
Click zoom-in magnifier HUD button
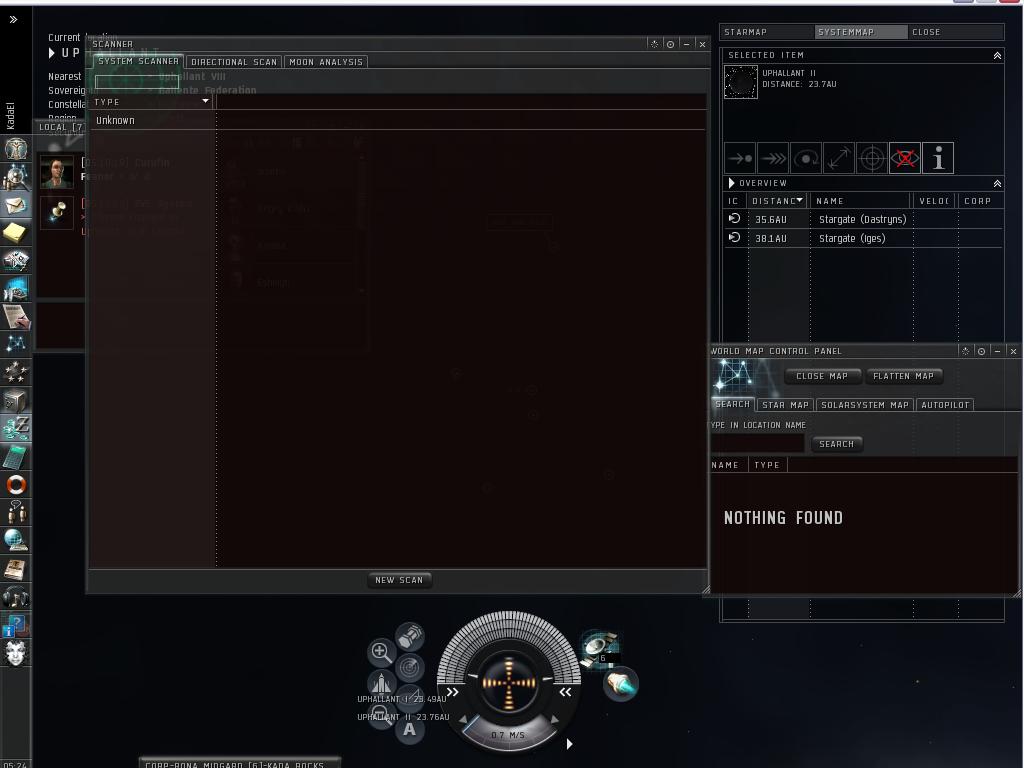point(381,651)
